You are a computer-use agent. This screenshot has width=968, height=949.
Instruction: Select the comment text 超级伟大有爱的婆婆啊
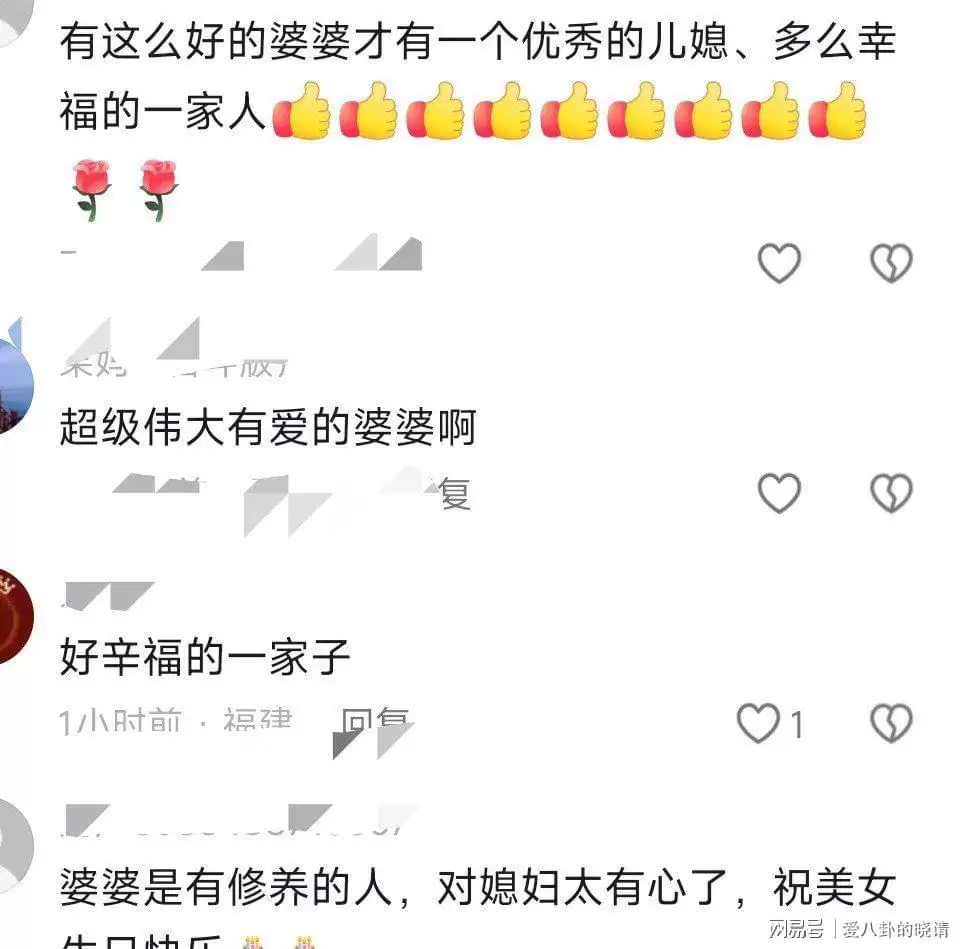268,427
